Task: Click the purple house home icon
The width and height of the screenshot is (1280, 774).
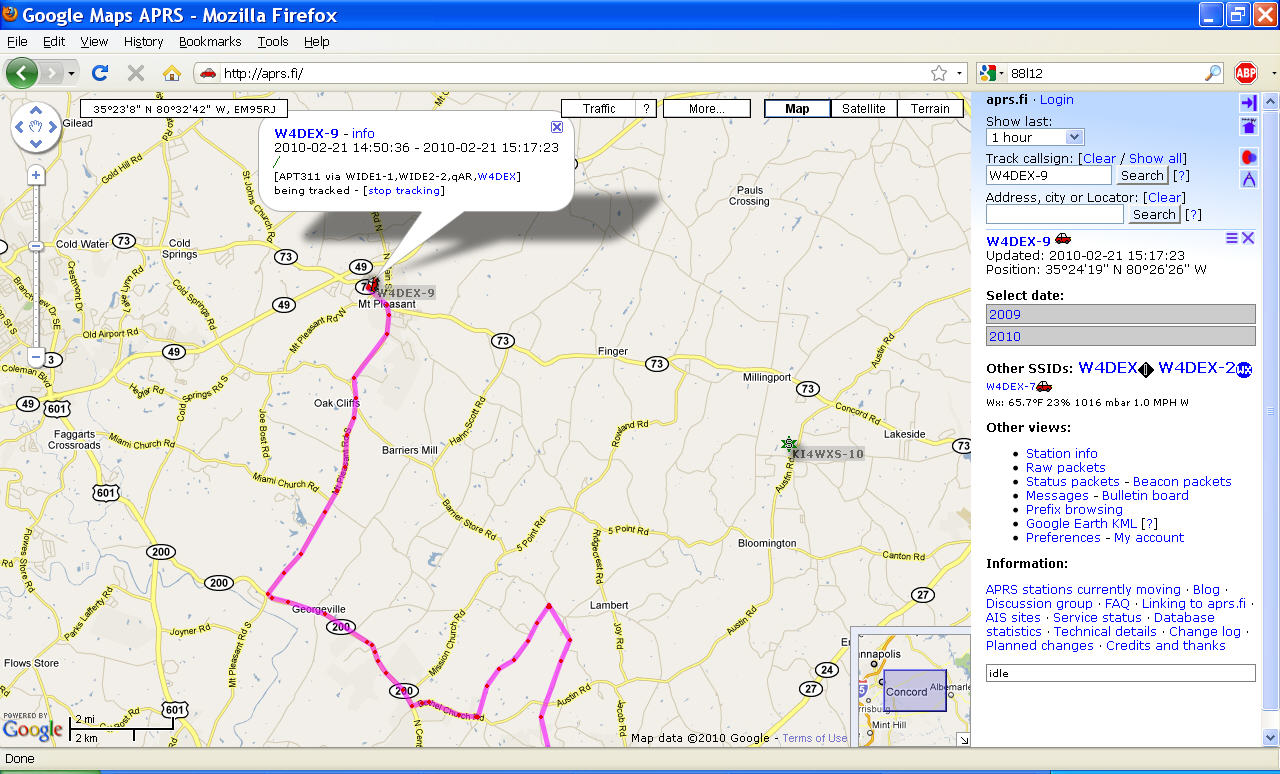Action: pos(1249,126)
